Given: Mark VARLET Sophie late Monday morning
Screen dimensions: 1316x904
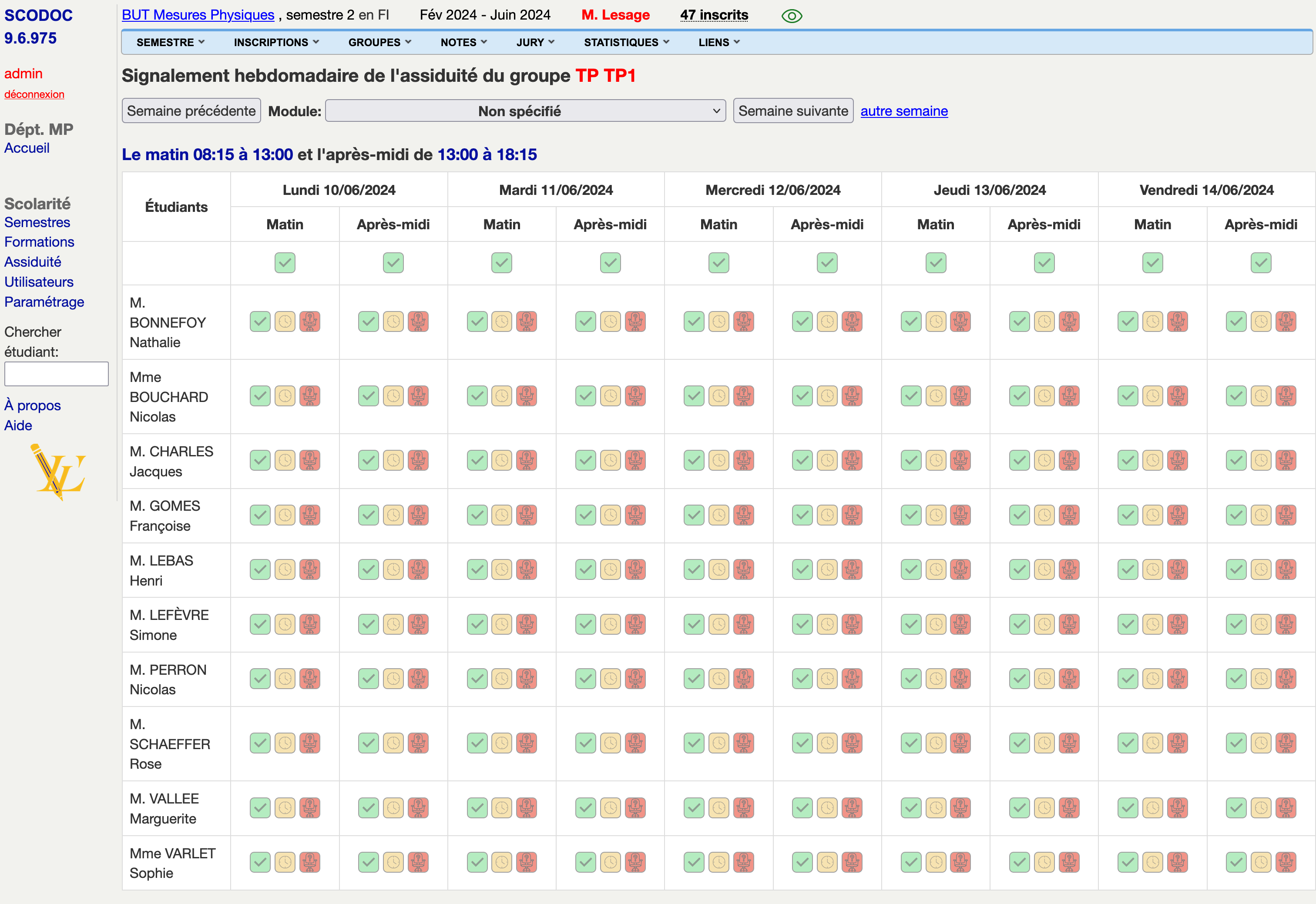Looking at the screenshot, I should [x=285, y=862].
